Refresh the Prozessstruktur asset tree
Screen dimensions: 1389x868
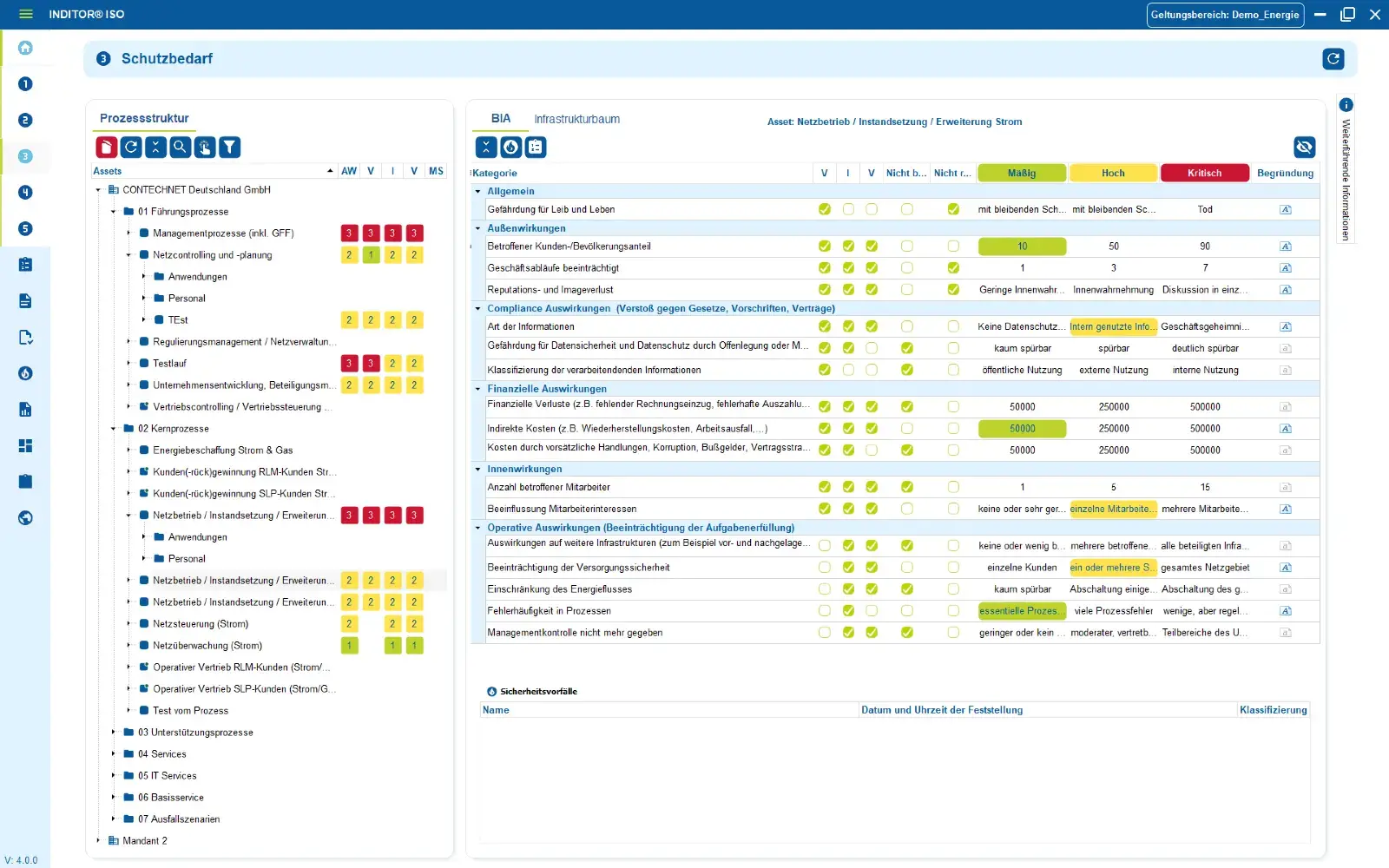129,147
